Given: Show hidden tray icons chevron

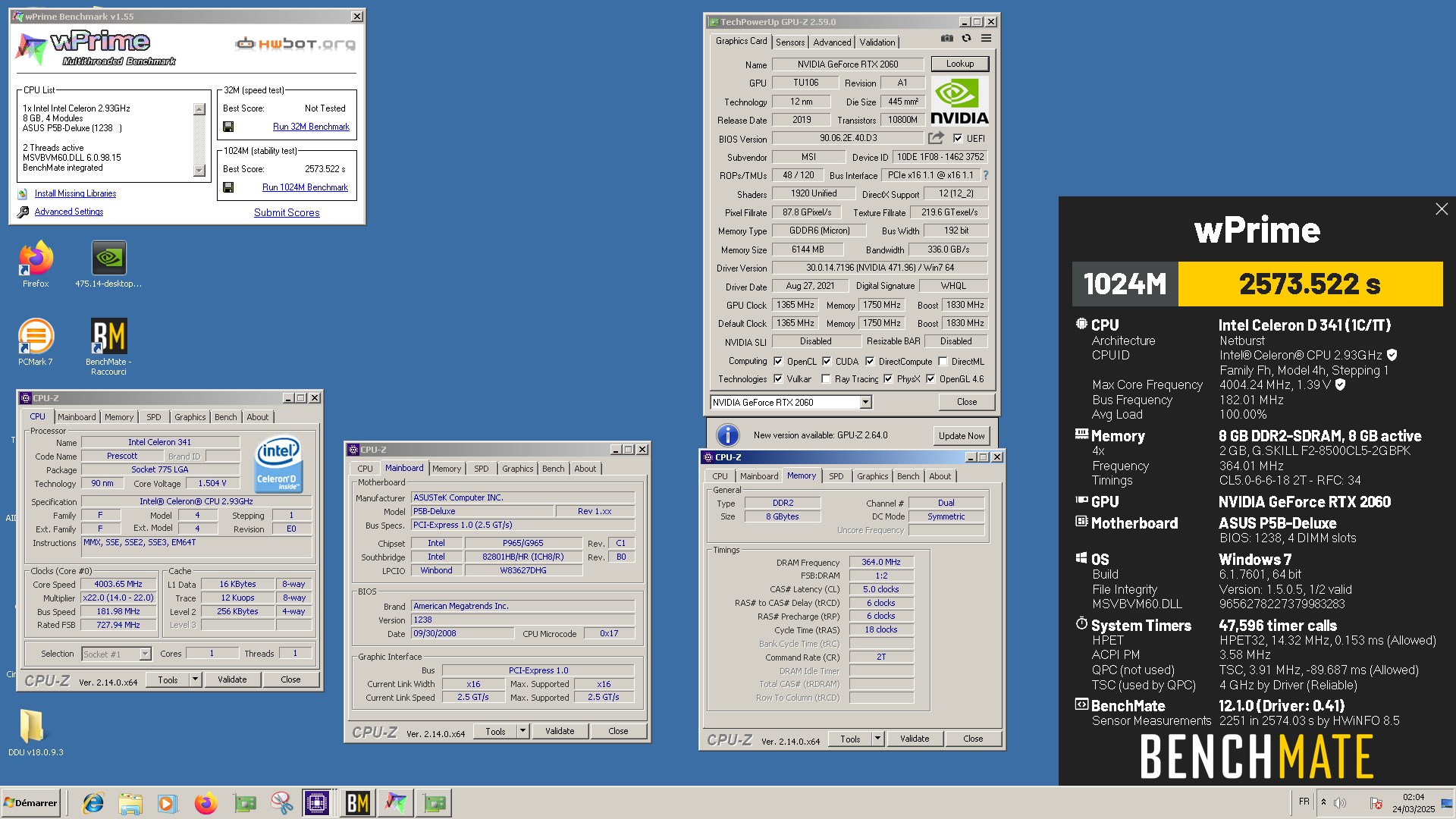Looking at the screenshot, I should (x=1323, y=802).
